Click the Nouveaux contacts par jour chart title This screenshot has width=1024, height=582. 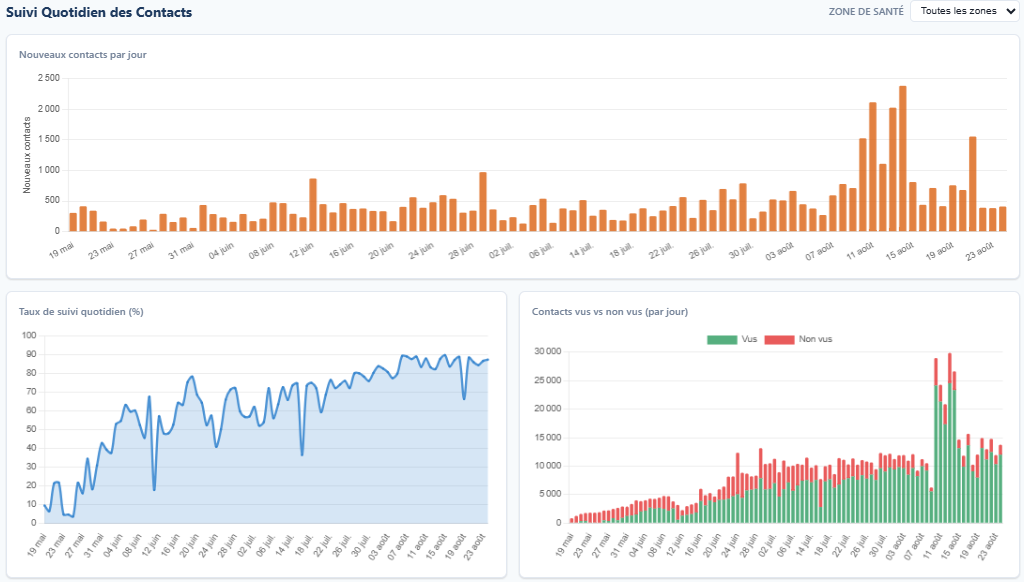click(83, 55)
